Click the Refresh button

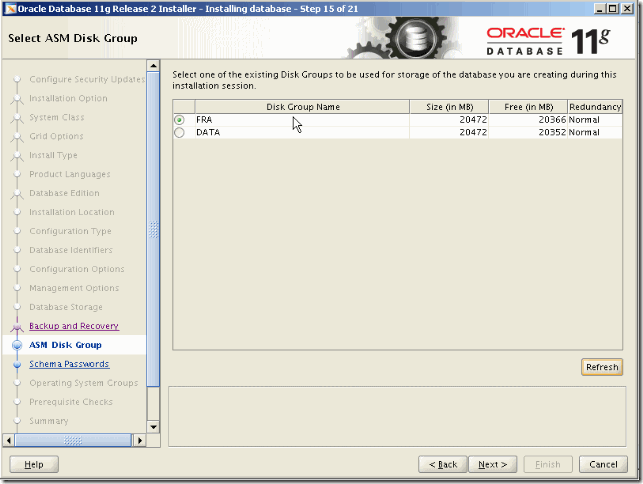tap(602, 367)
